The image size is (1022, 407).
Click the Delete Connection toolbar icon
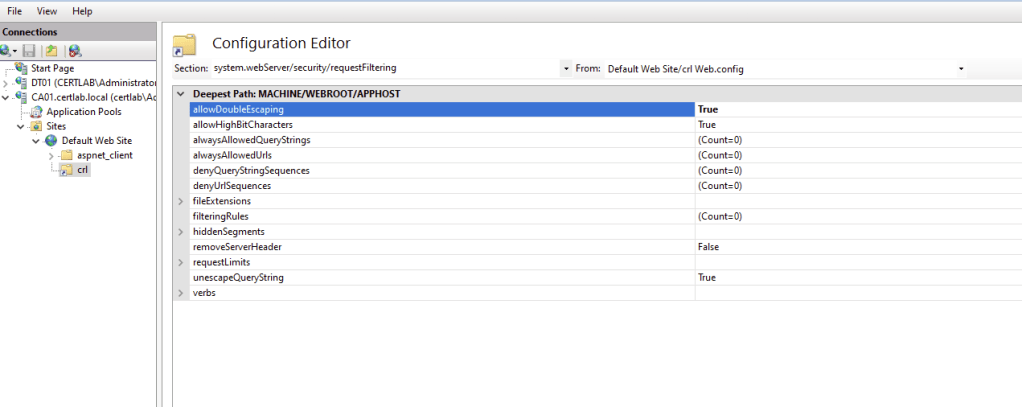click(75, 51)
